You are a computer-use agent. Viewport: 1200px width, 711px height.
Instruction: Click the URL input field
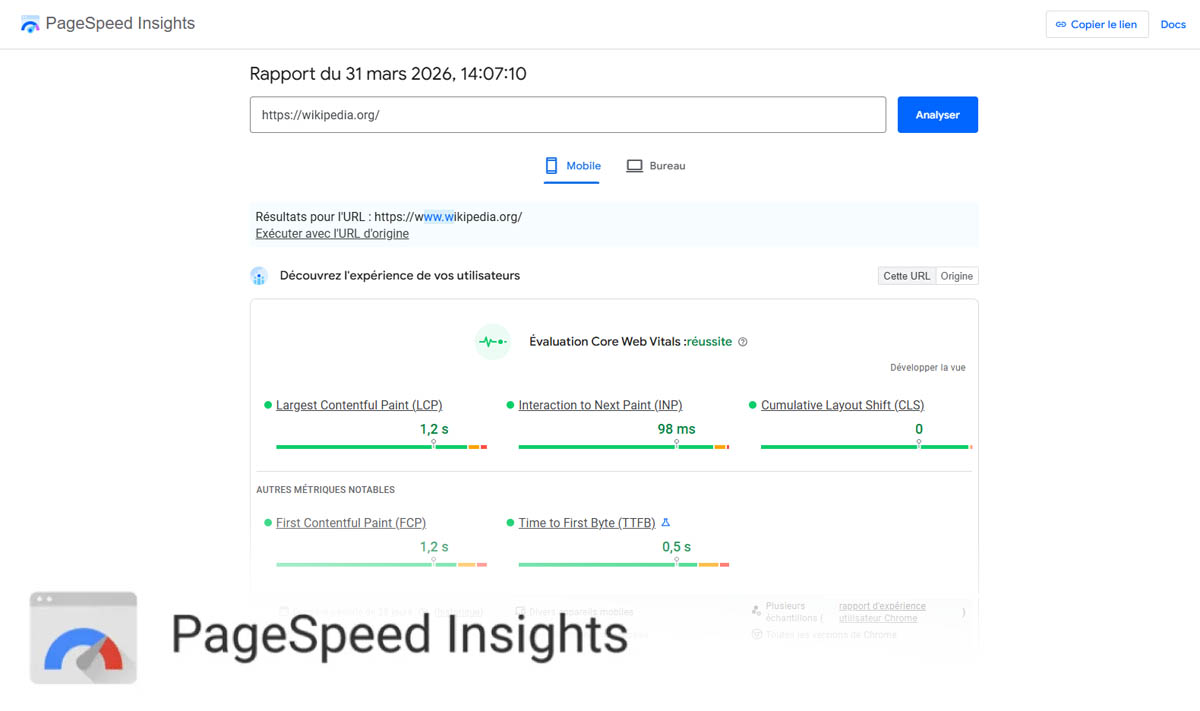[x=567, y=115]
